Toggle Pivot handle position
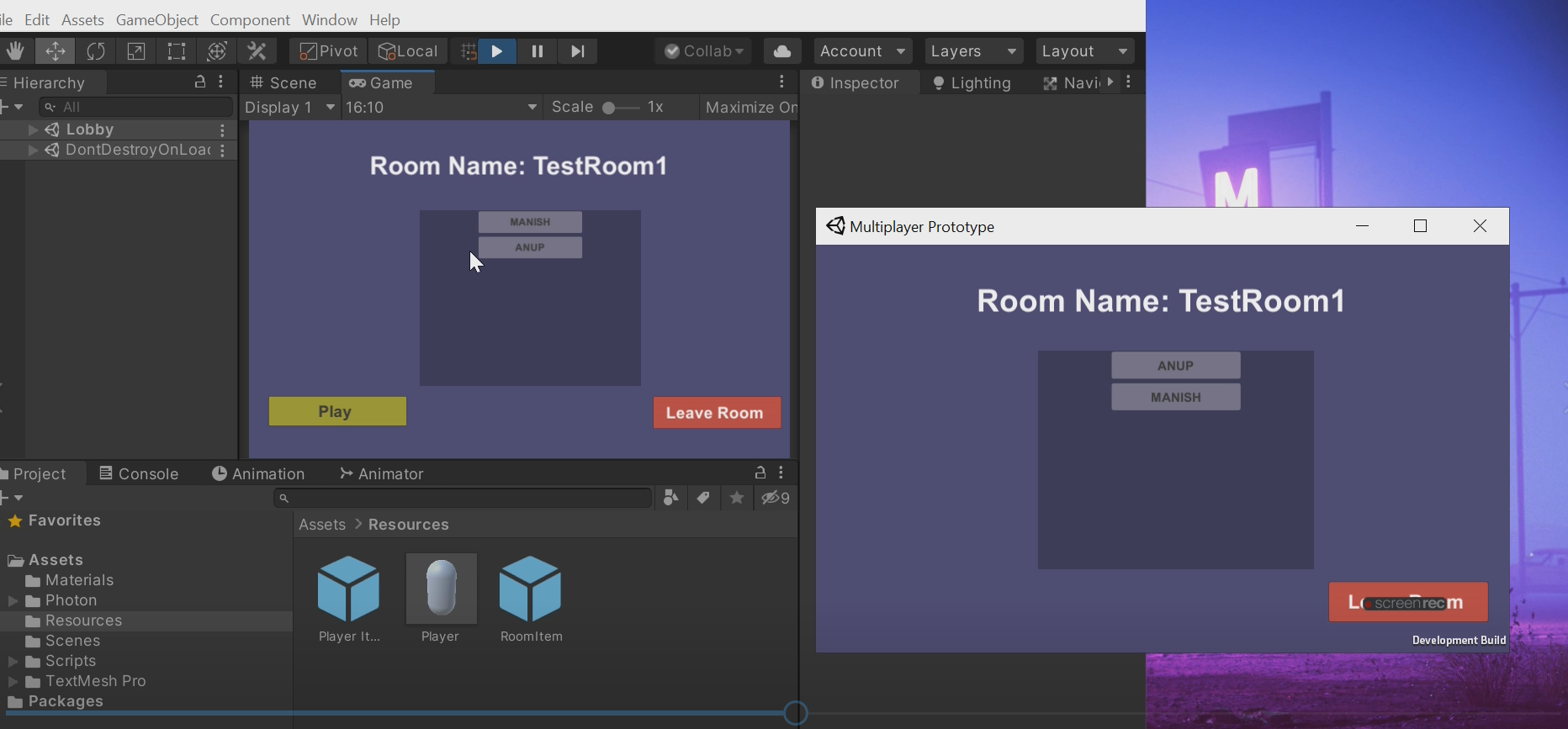The width and height of the screenshot is (1568, 729). tap(329, 51)
